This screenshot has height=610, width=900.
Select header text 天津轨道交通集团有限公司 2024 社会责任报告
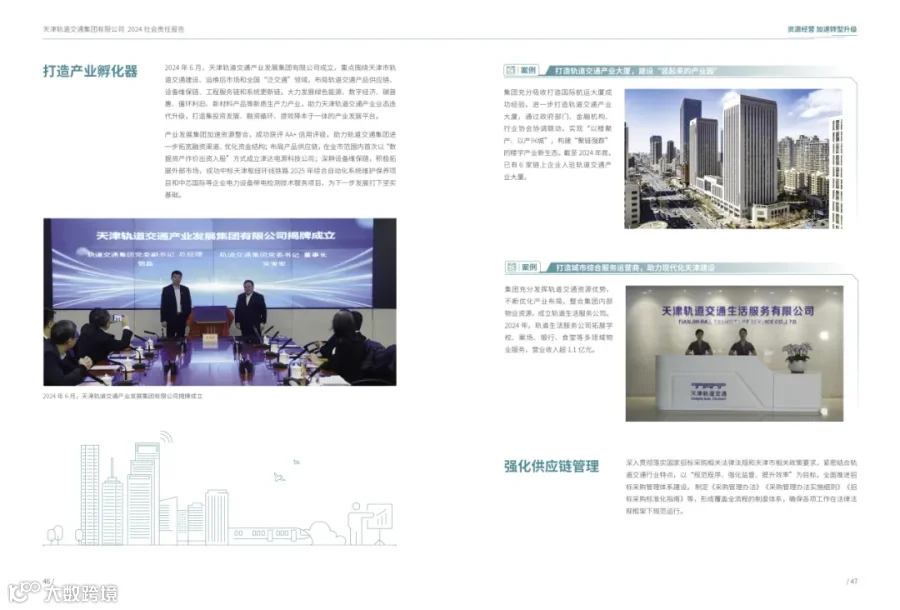pos(114,29)
